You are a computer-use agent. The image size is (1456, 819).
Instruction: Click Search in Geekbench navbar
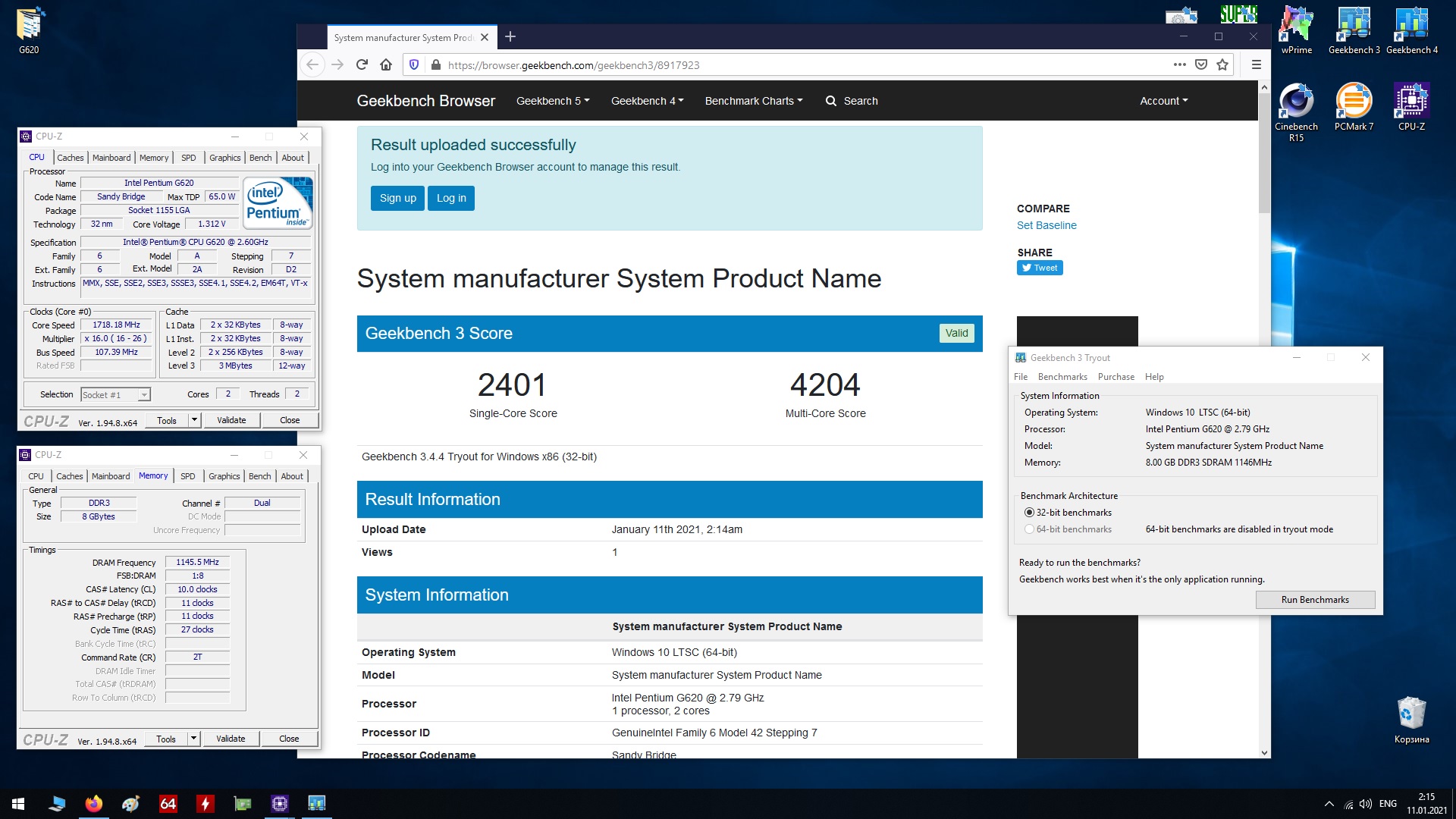[852, 101]
